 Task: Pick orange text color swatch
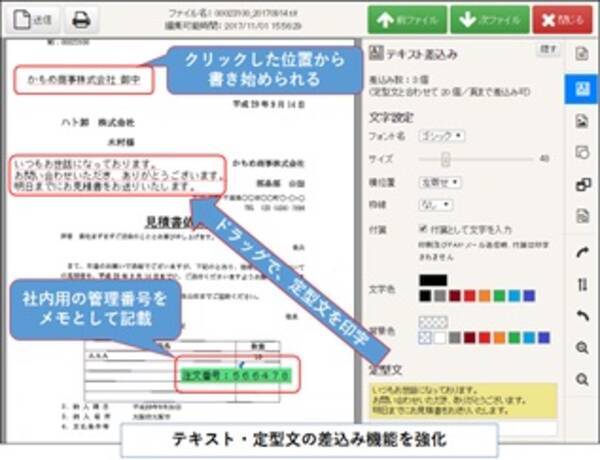point(484,296)
